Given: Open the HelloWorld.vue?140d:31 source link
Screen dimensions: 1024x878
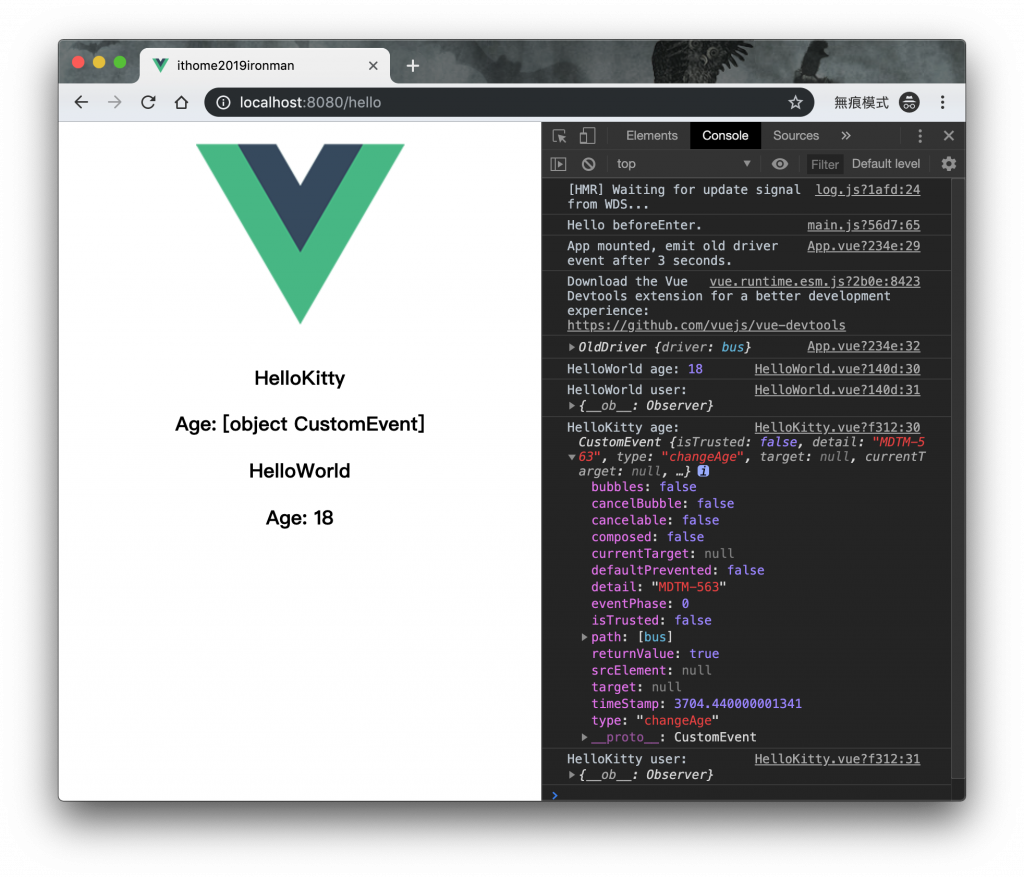Looking at the screenshot, I should [837, 390].
